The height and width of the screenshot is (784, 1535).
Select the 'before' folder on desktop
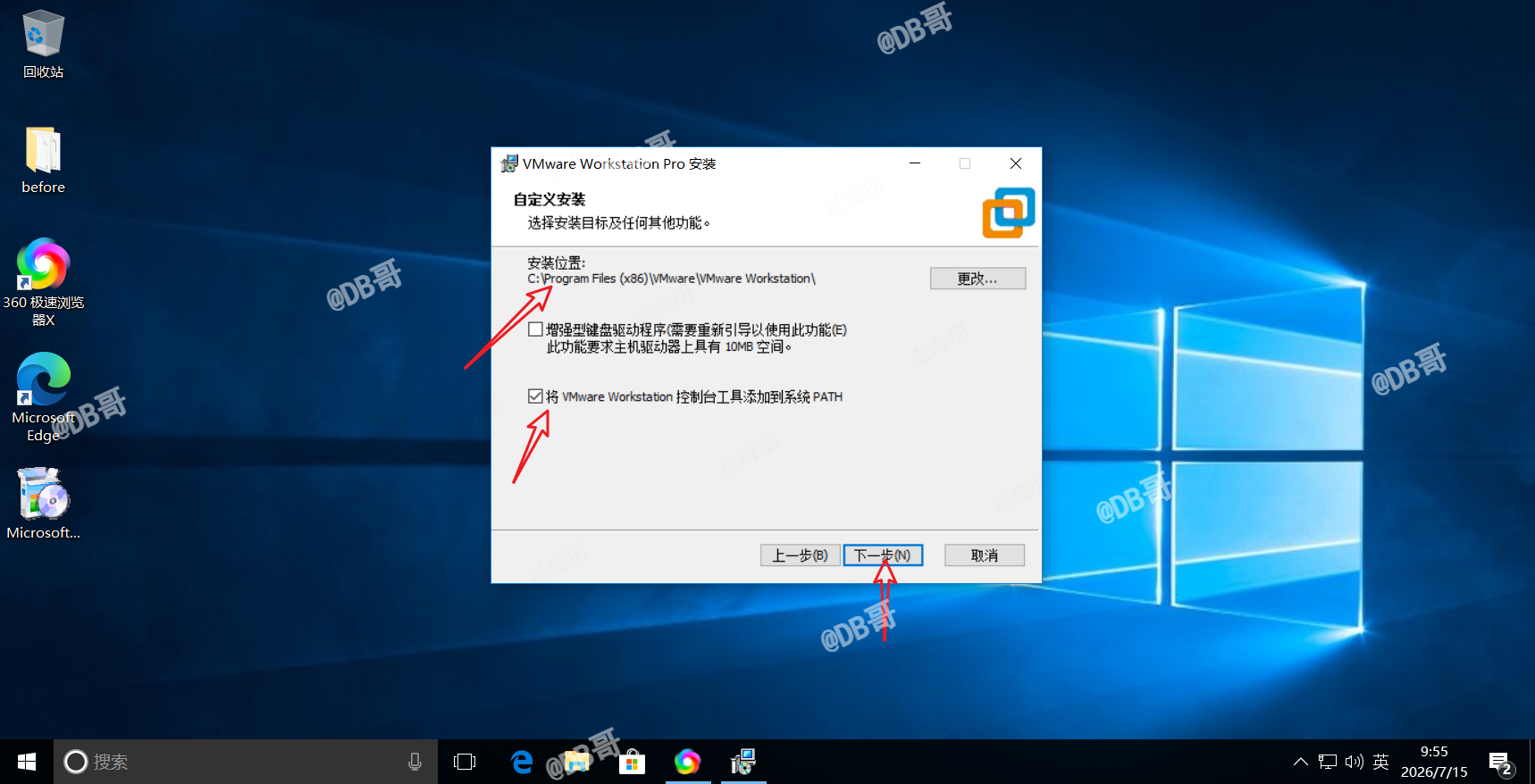click(43, 161)
